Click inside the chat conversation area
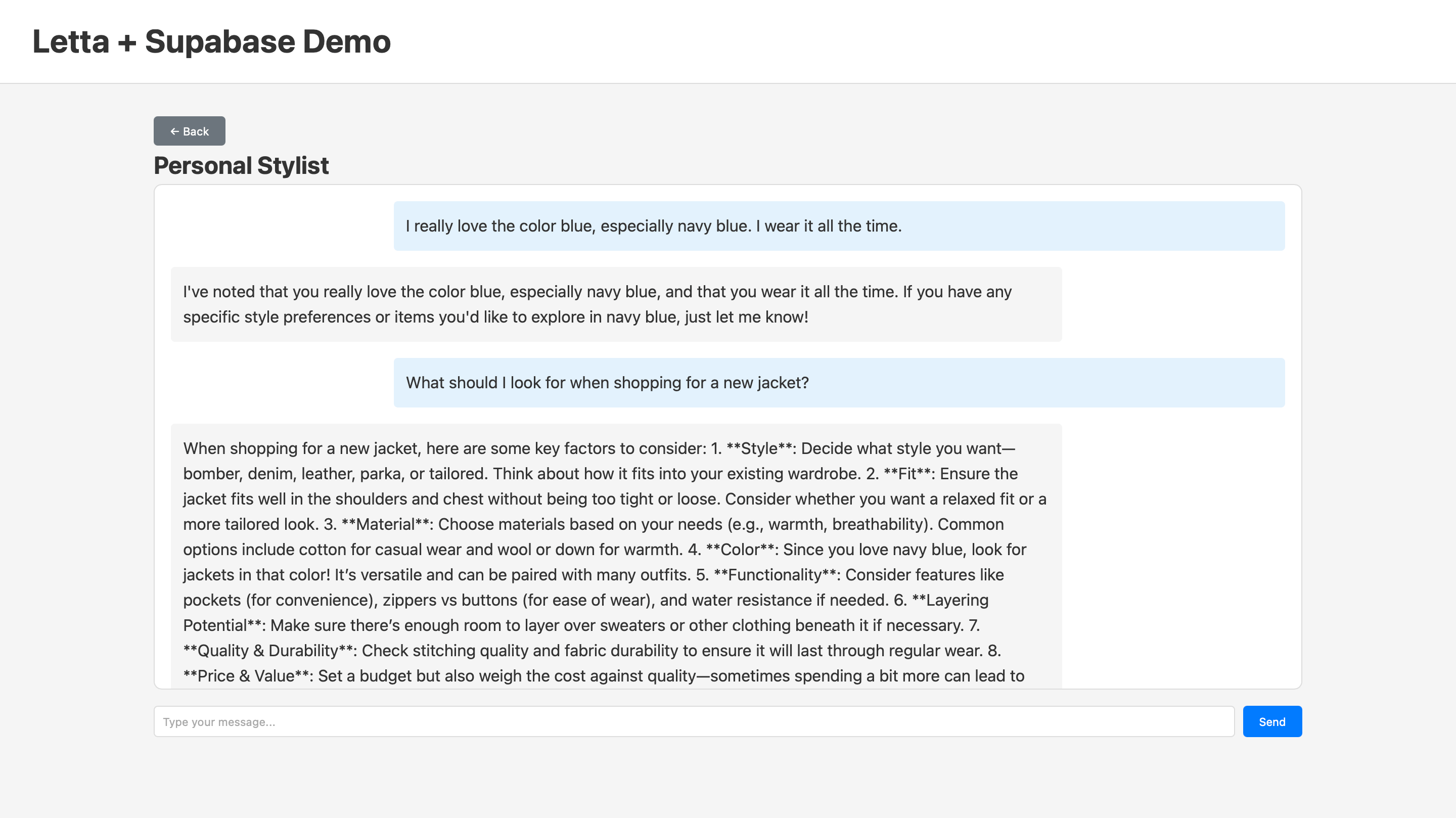1456x818 pixels. 728,435
